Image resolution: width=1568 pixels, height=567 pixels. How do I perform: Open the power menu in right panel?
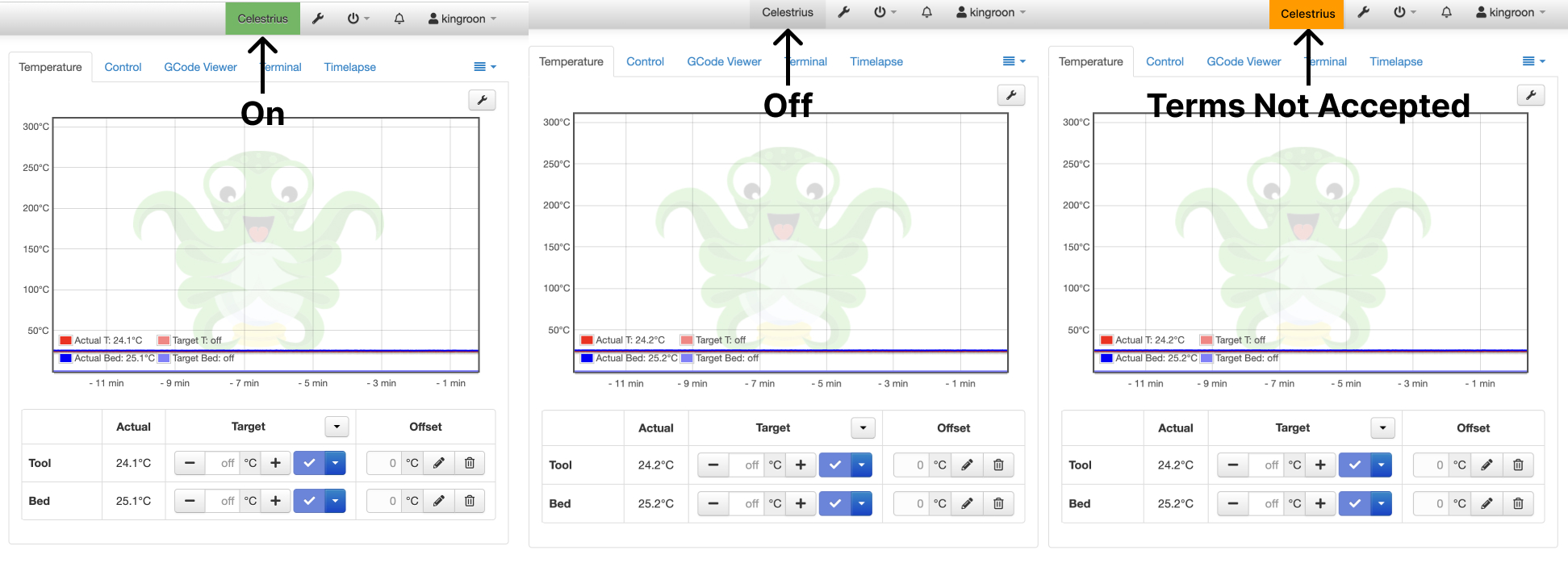1404,12
